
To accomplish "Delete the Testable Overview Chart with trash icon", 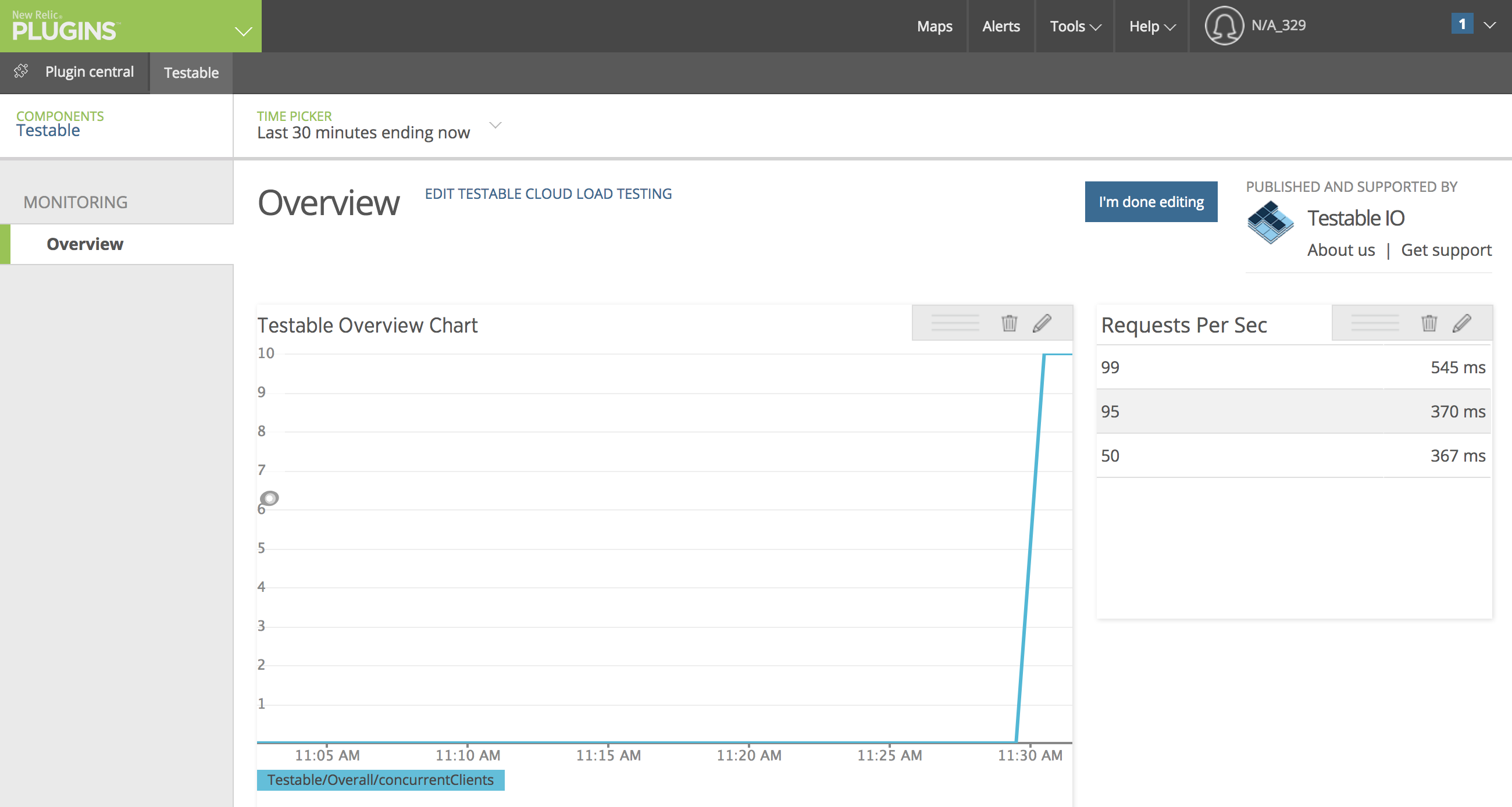I will tap(1009, 323).
